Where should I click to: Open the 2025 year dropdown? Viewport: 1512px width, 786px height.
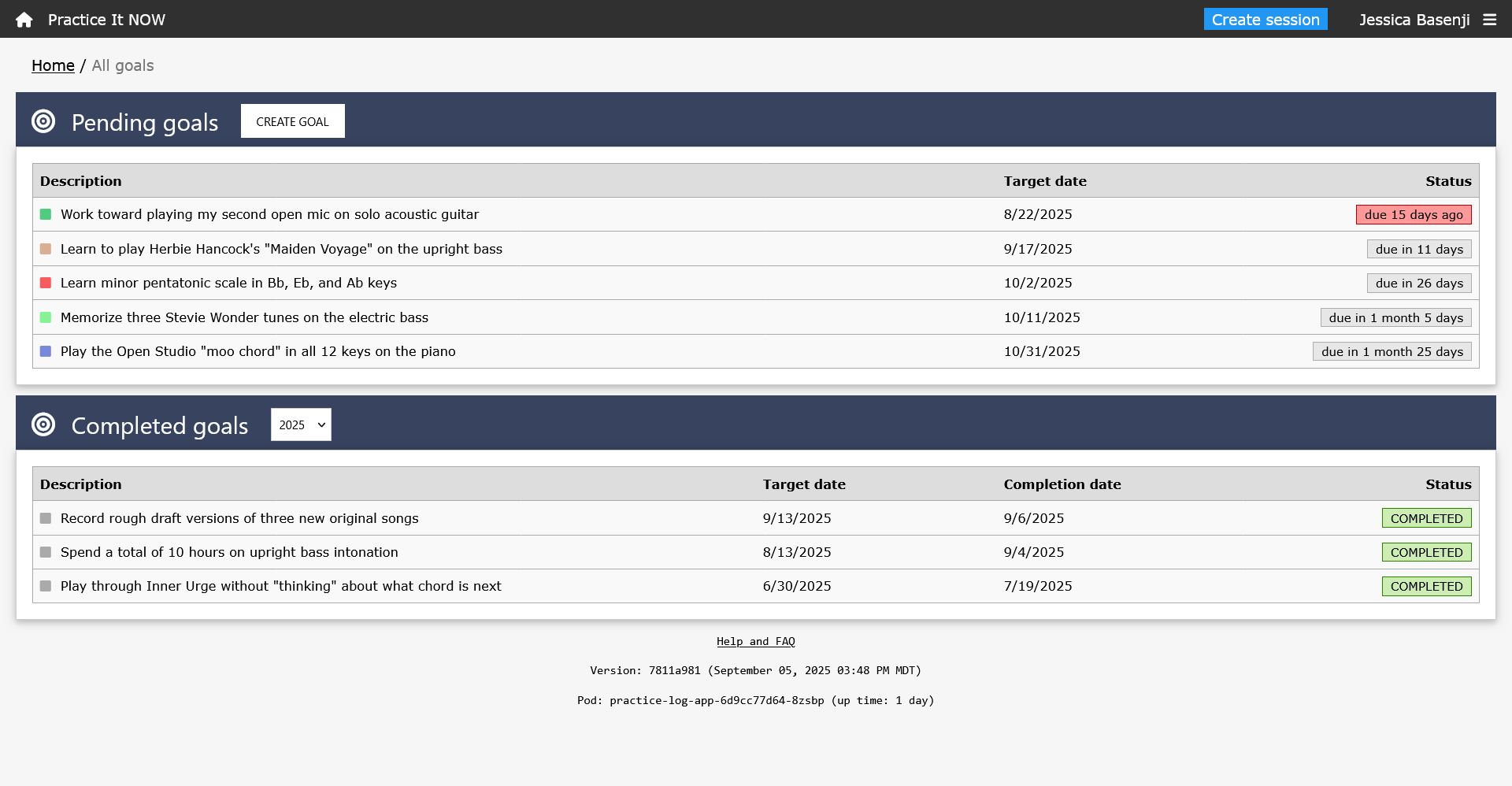[301, 425]
